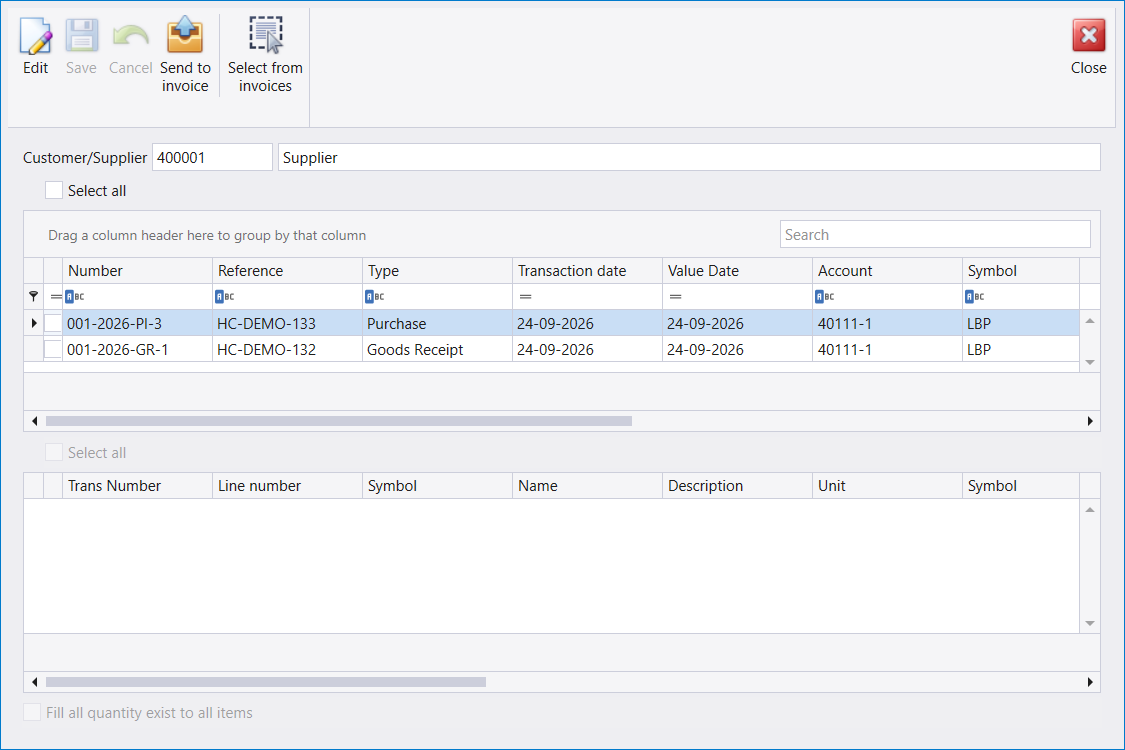Toggle the lower Select all checkbox
Image resolution: width=1125 pixels, height=750 pixels.
click(x=54, y=452)
